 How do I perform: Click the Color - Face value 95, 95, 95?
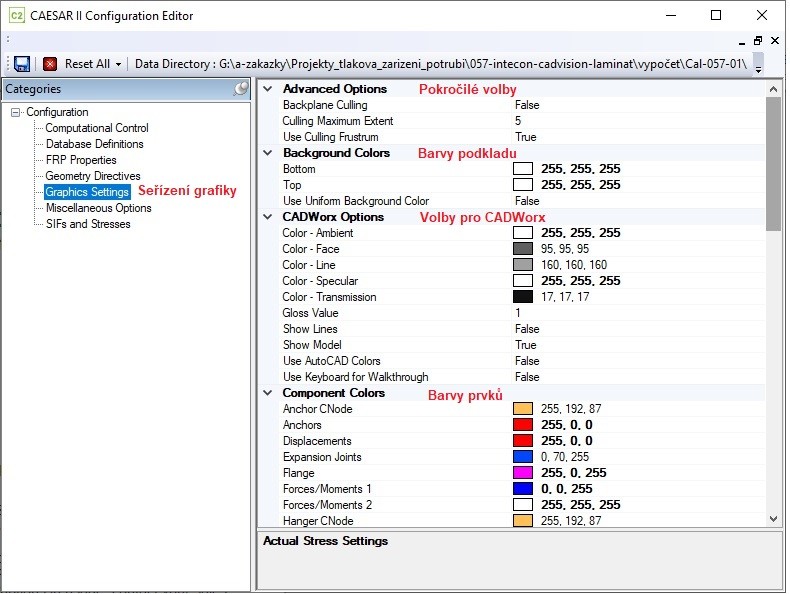click(x=565, y=249)
